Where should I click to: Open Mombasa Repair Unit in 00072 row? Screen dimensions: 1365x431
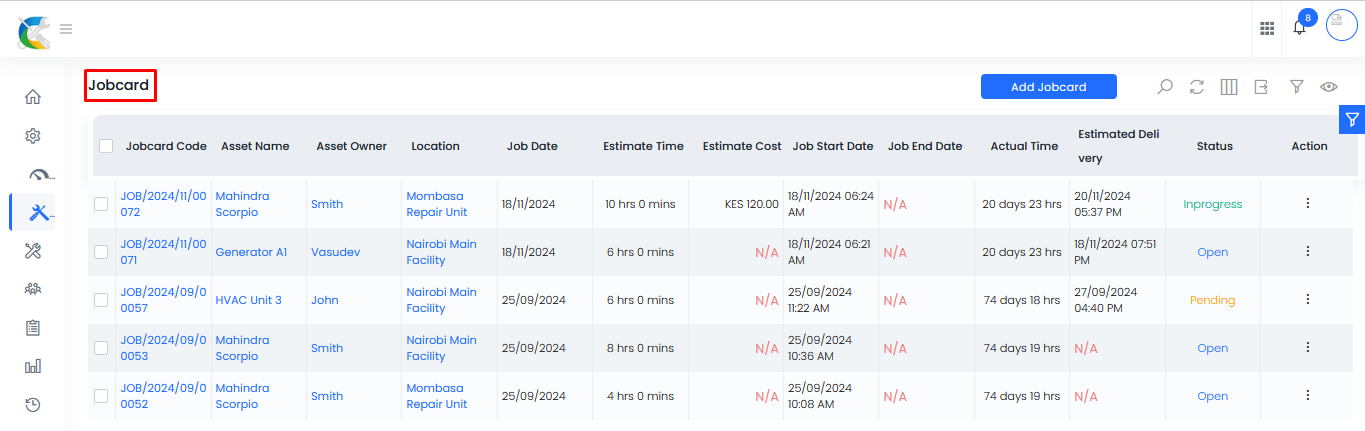(x=437, y=204)
